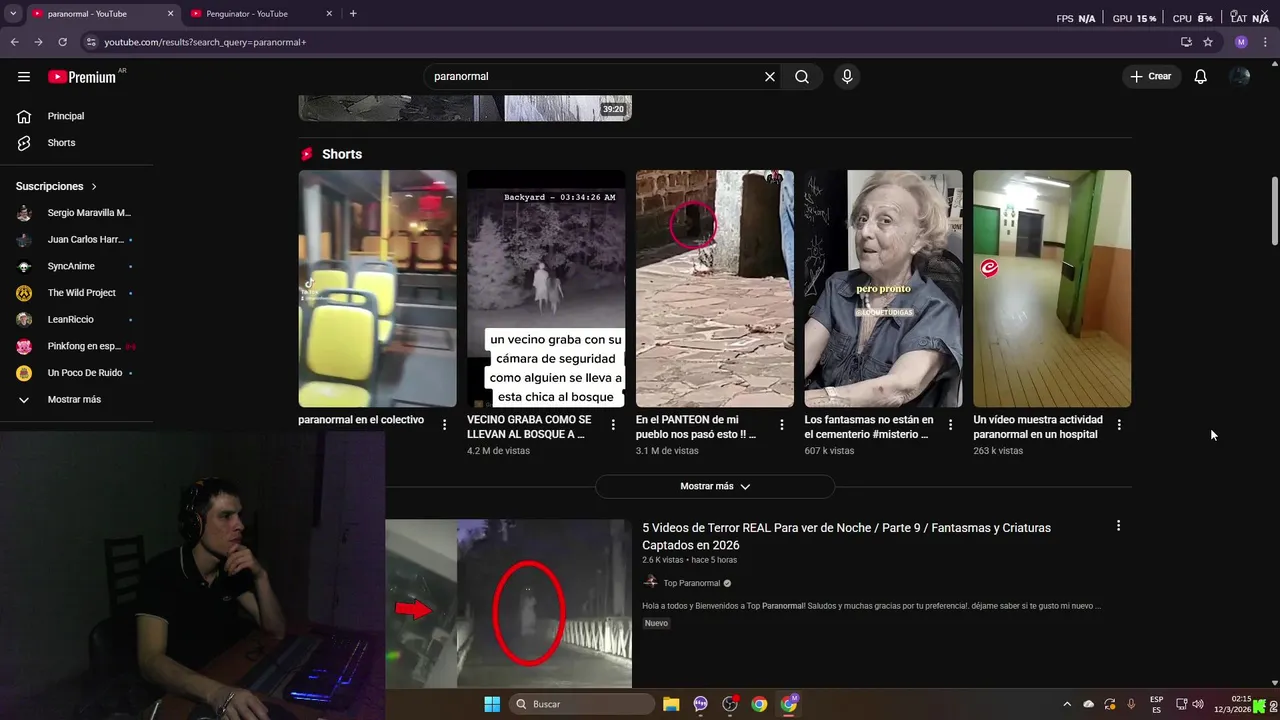Viewport: 1280px width, 720px height.
Task: Click VECINO GRABA COMO SE LLEVAN title
Action: 529,427
